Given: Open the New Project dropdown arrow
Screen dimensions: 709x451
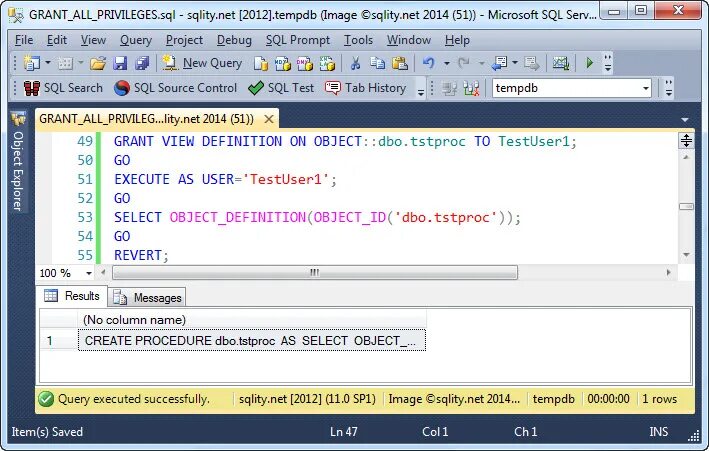Looking at the screenshot, I should tap(48, 63).
